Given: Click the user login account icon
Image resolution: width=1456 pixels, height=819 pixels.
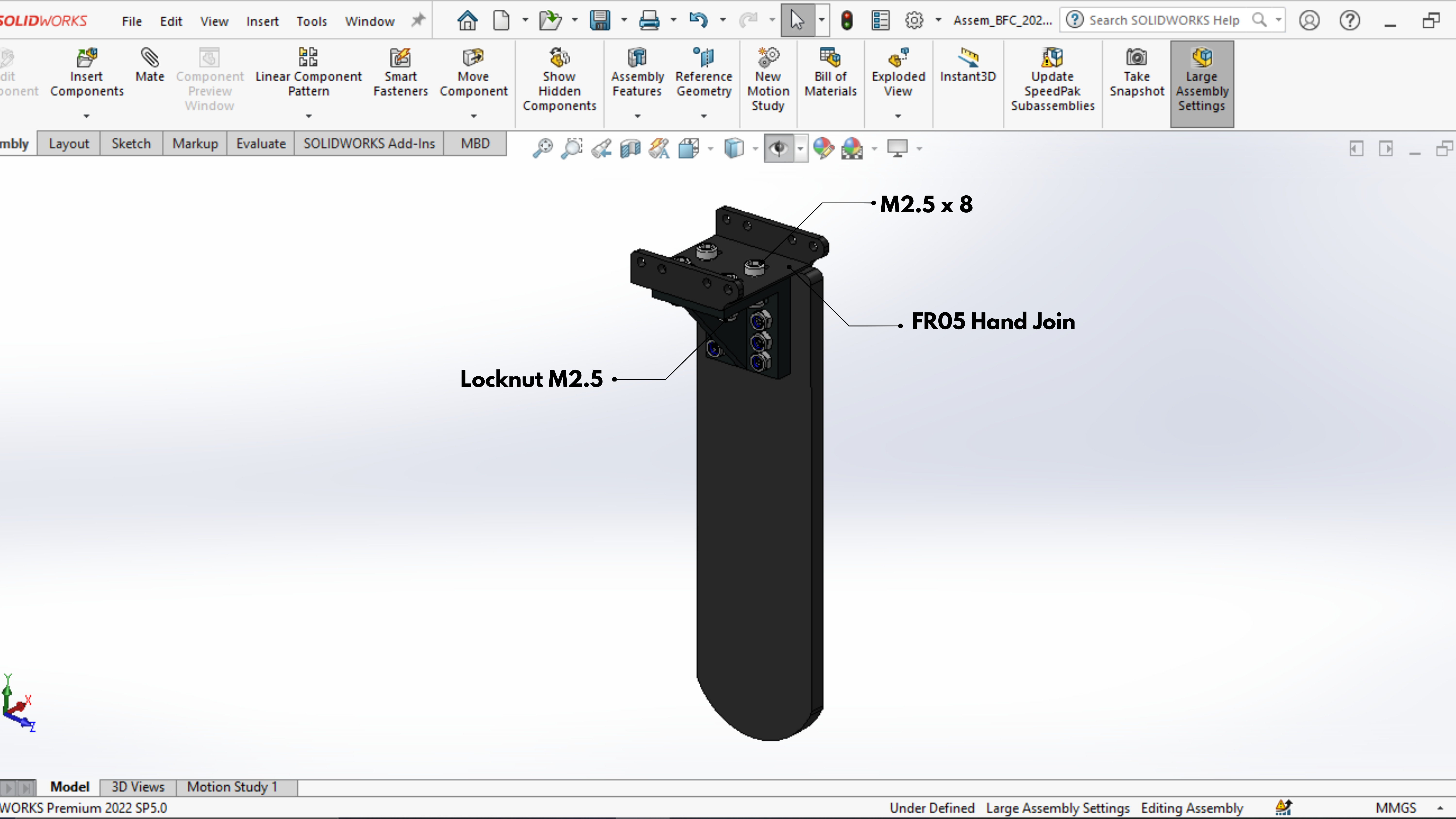Looking at the screenshot, I should tap(1309, 20).
